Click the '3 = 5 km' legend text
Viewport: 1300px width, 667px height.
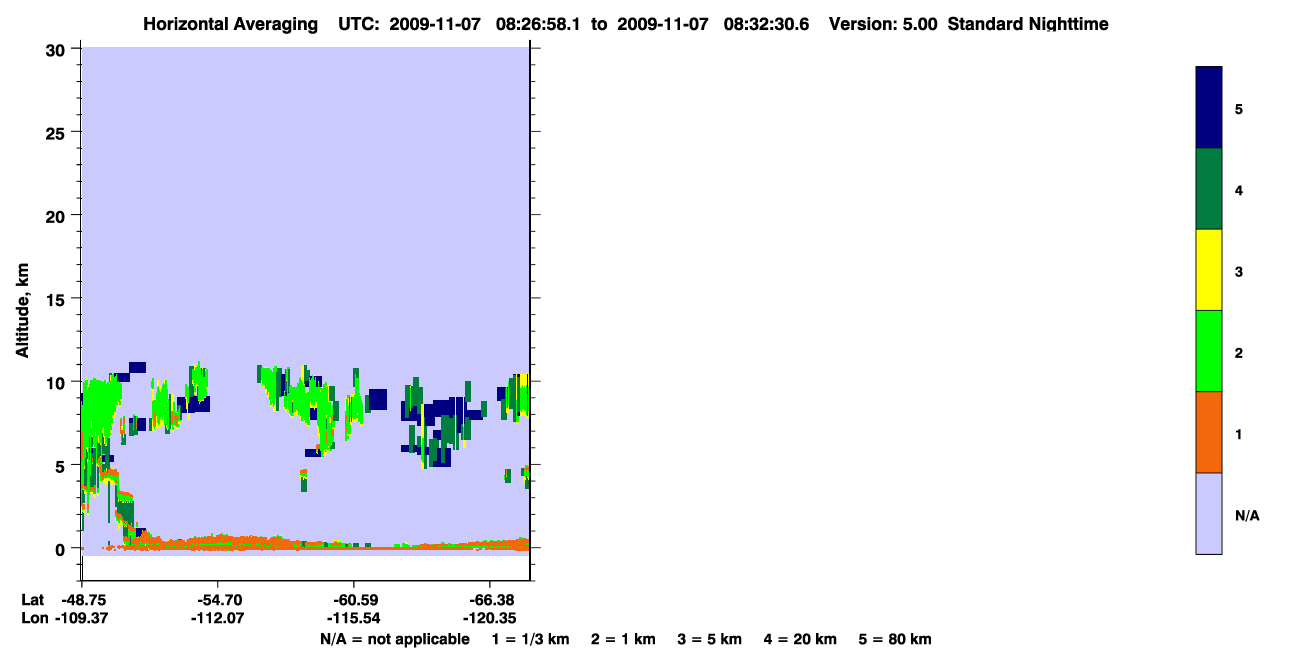pos(710,639)
